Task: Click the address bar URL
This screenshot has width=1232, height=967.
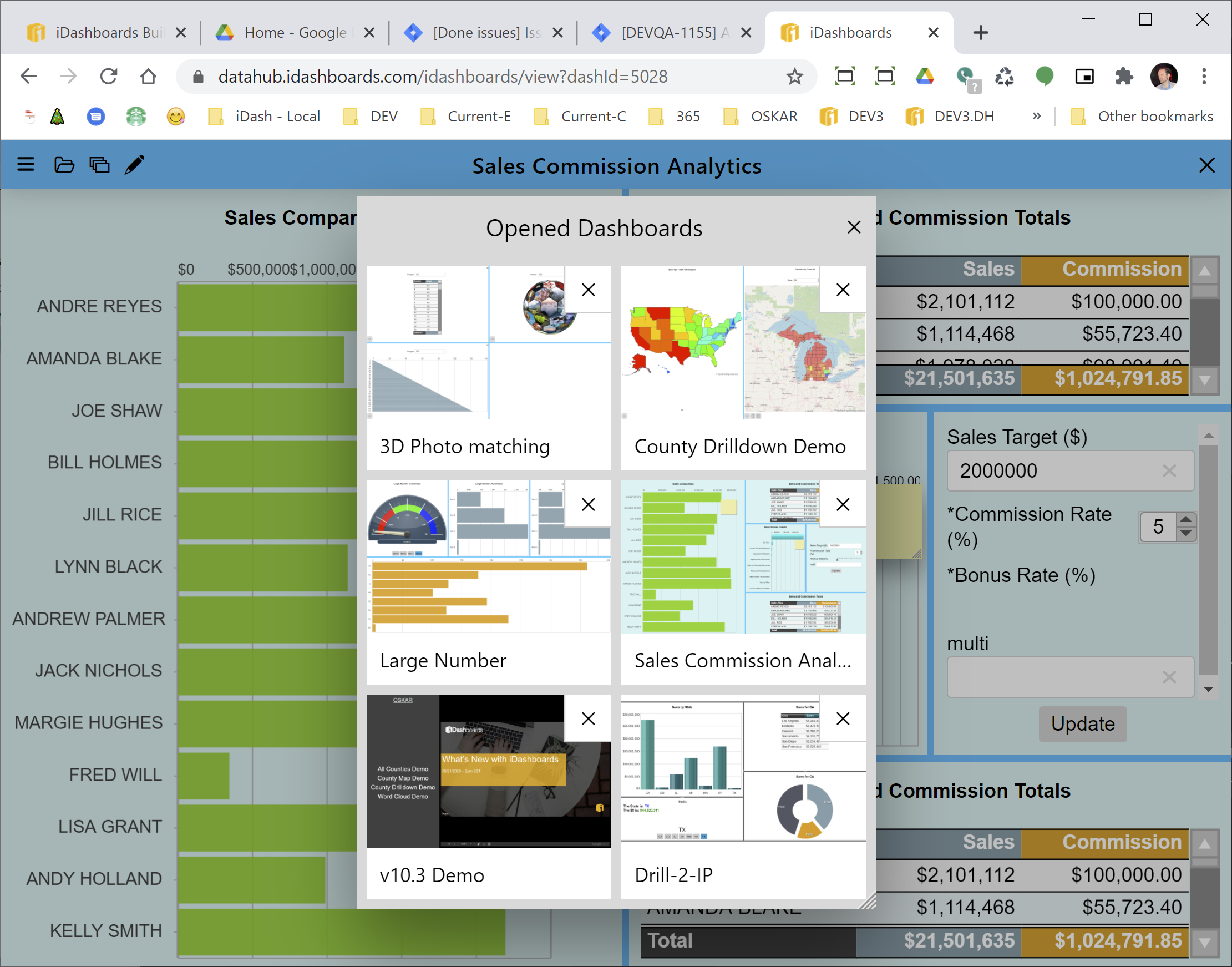Action: [443, 77]
